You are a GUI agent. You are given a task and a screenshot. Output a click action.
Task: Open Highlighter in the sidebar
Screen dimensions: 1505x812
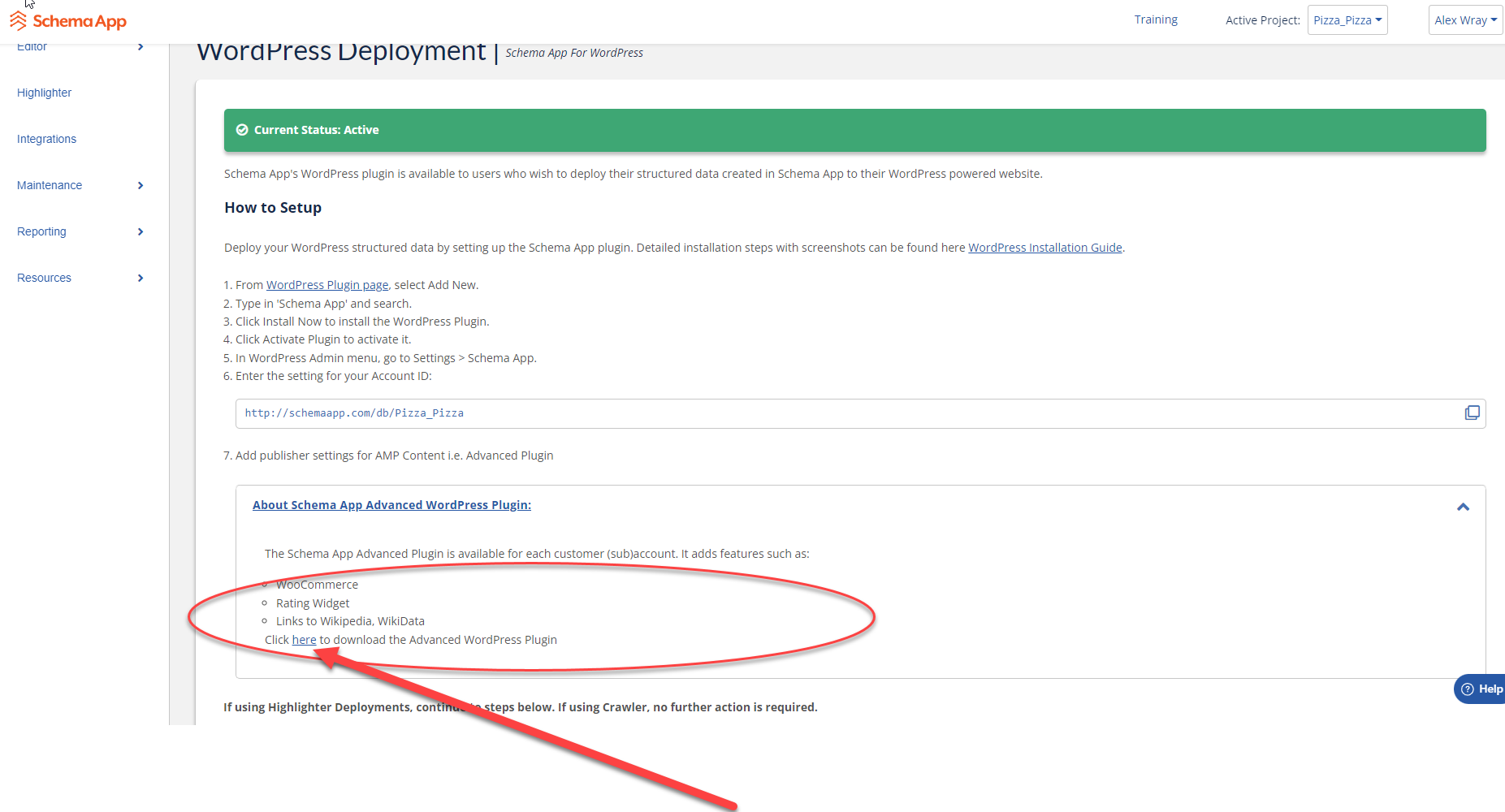point(44,93)
